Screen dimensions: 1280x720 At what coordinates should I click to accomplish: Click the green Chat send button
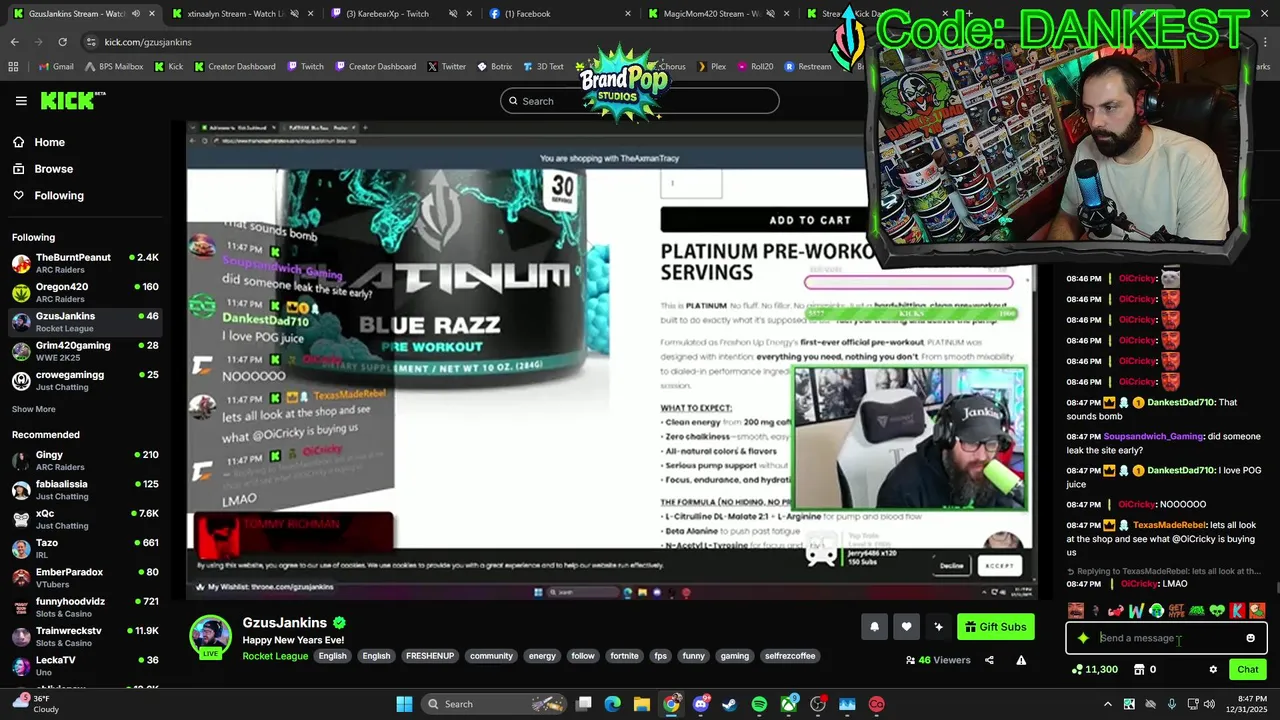tap(1248, 670)
